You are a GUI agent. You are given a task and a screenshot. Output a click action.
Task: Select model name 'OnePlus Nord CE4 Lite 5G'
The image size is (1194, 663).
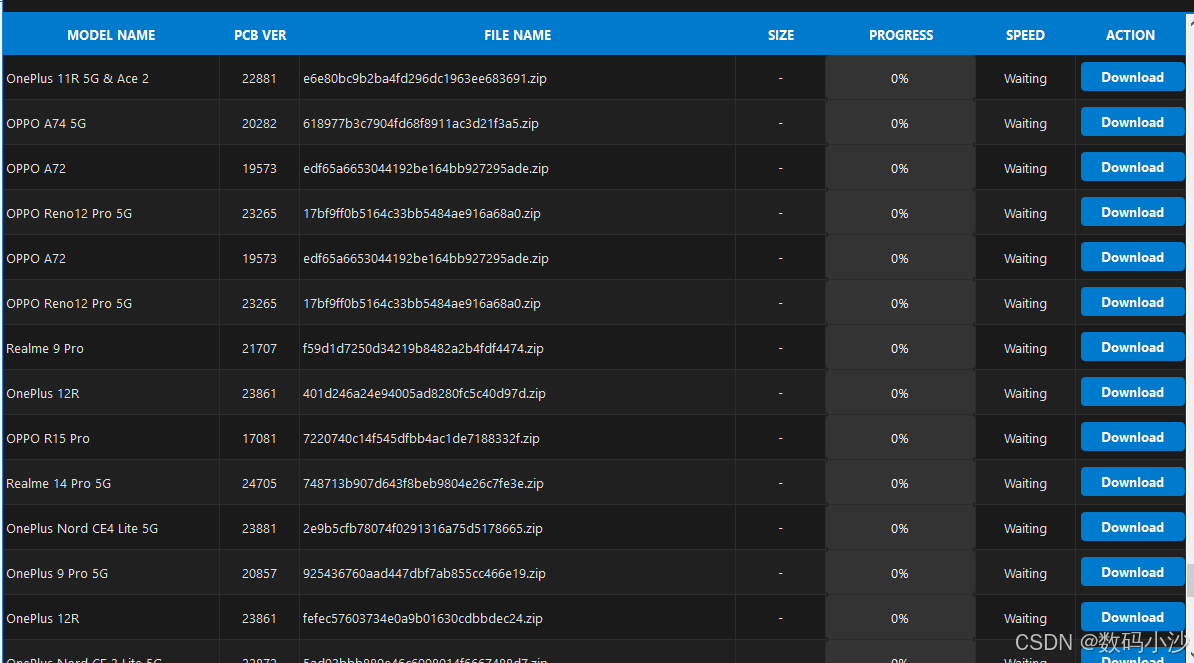82,528
